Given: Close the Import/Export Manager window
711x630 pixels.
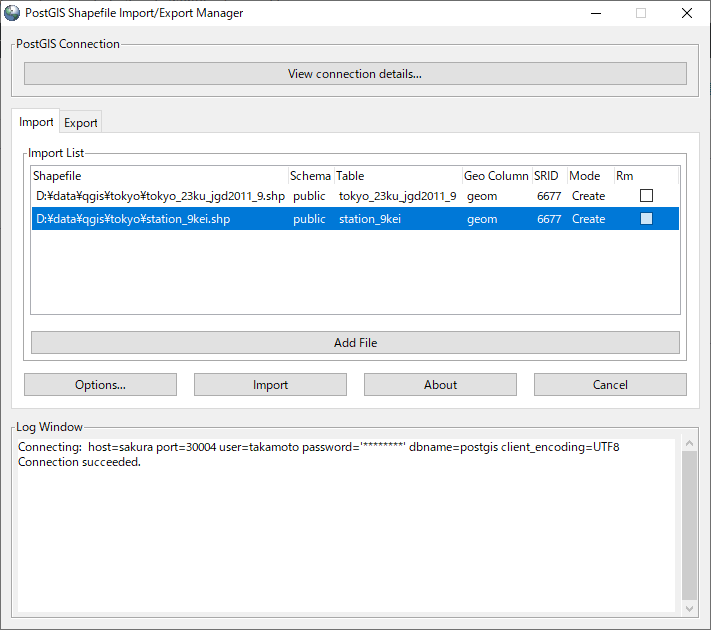Looking at the screenshot, I should click(687, 13).
